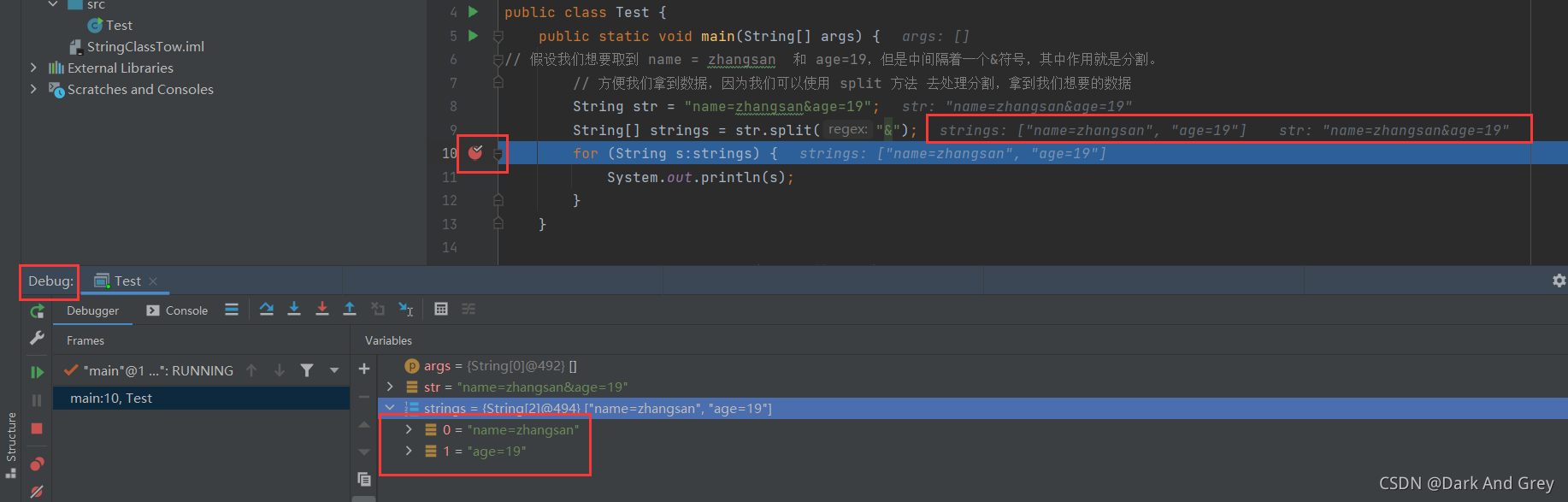View all breakpoints
The width and height of the screenshot is (1568, 502).
pos(37,464)
